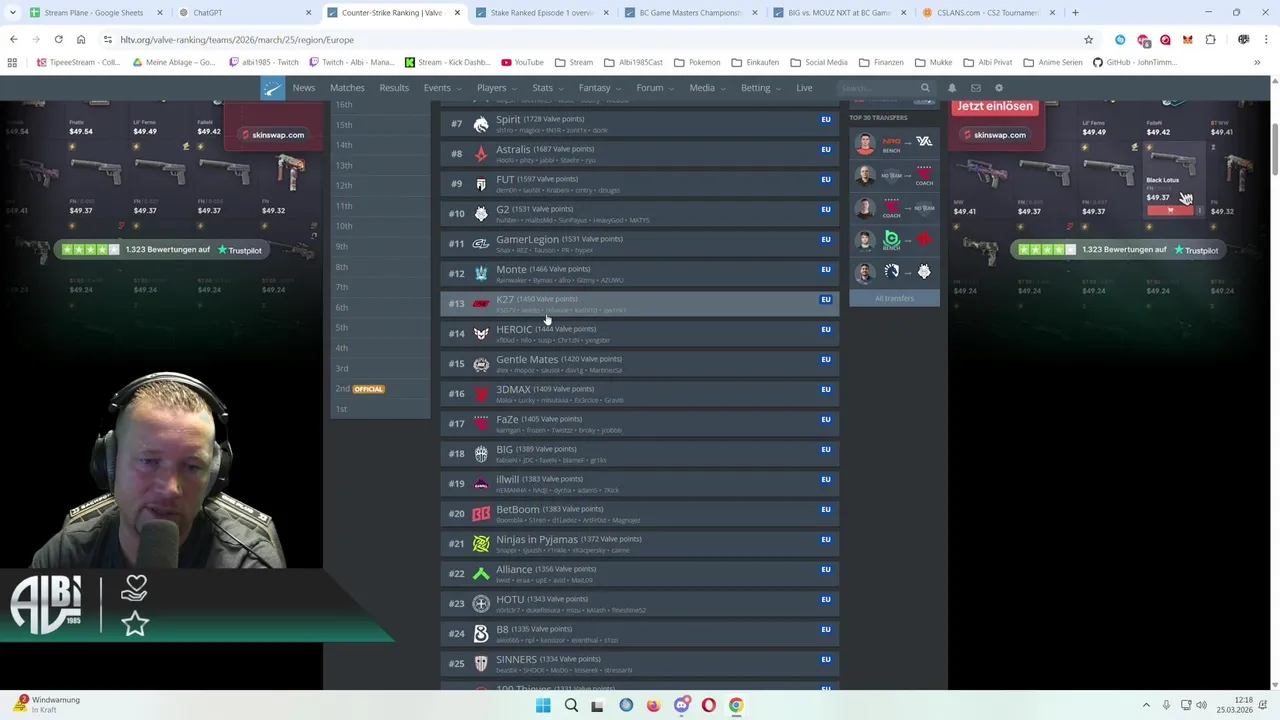The height and width of the screenshot is (720, 1280).
Task: Click the All transfers button
Action: (x=894, y=298)
